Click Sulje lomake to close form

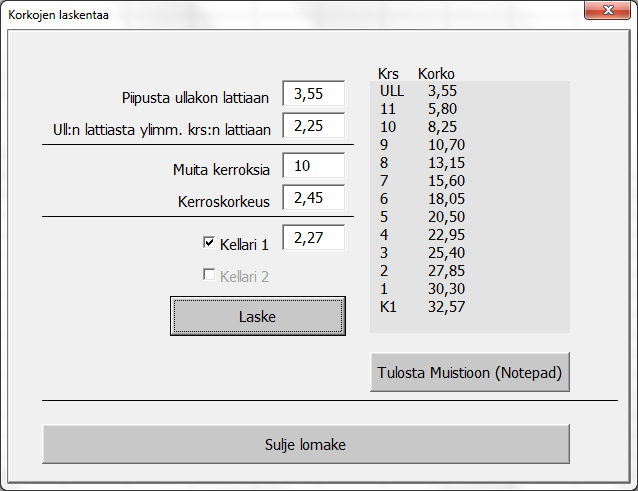(305, 444)
